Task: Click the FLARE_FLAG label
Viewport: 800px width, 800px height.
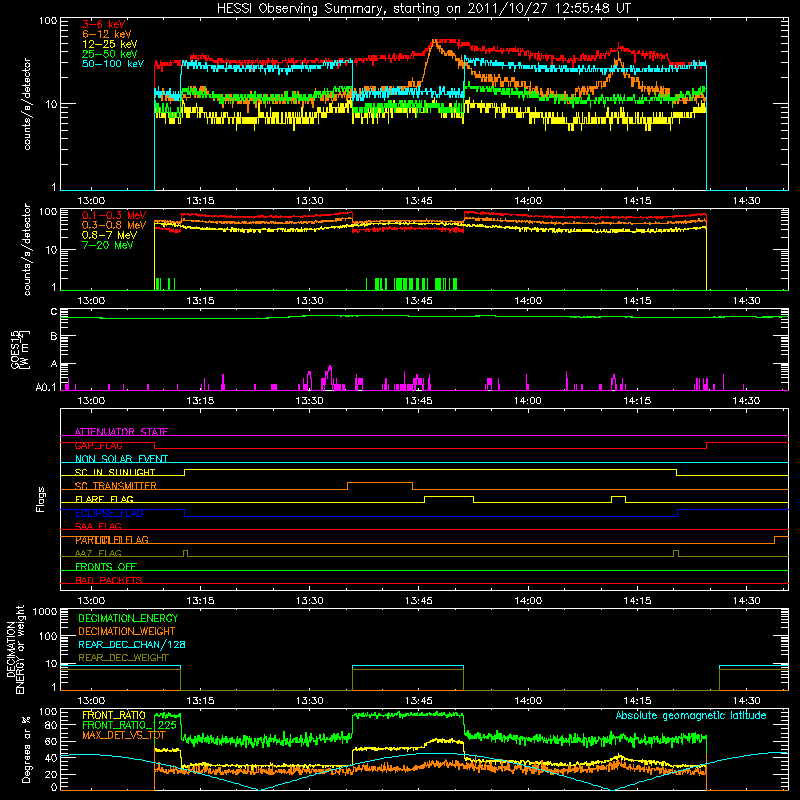Action: coord(104,499)
